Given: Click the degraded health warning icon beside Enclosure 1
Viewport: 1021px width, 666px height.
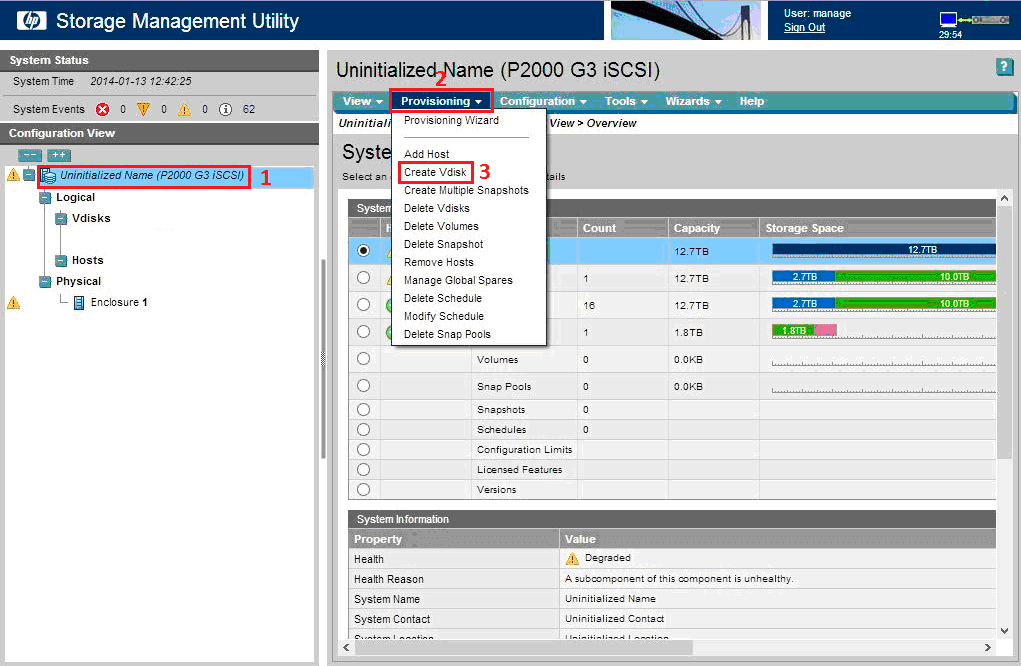Looking at the screenshot, I should [15, 301].
